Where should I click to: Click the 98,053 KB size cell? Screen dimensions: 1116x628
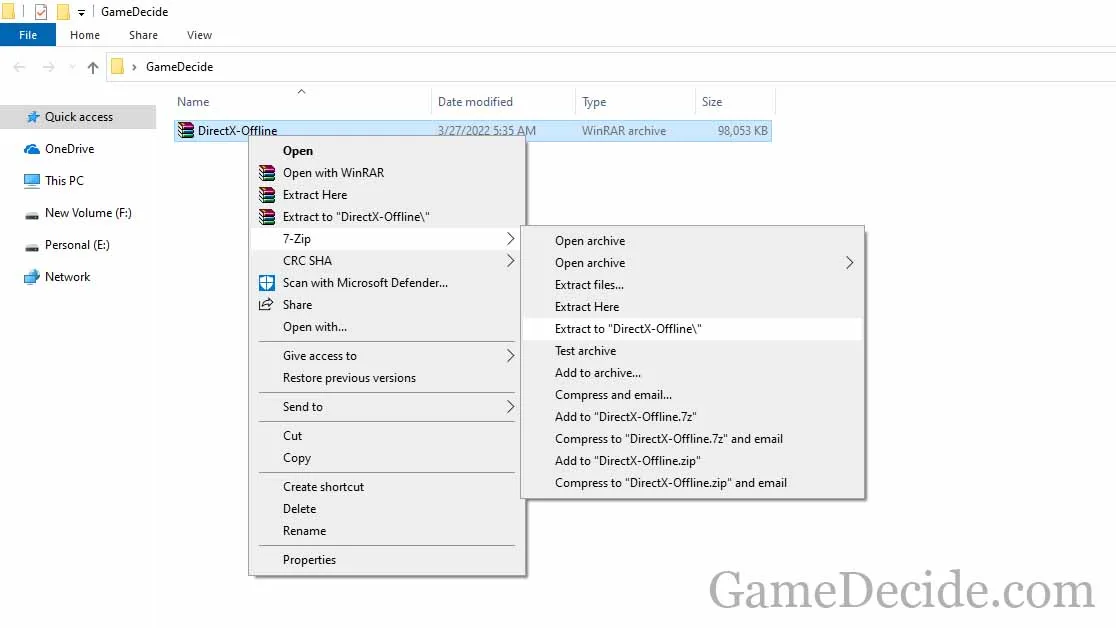click(742, 131)
